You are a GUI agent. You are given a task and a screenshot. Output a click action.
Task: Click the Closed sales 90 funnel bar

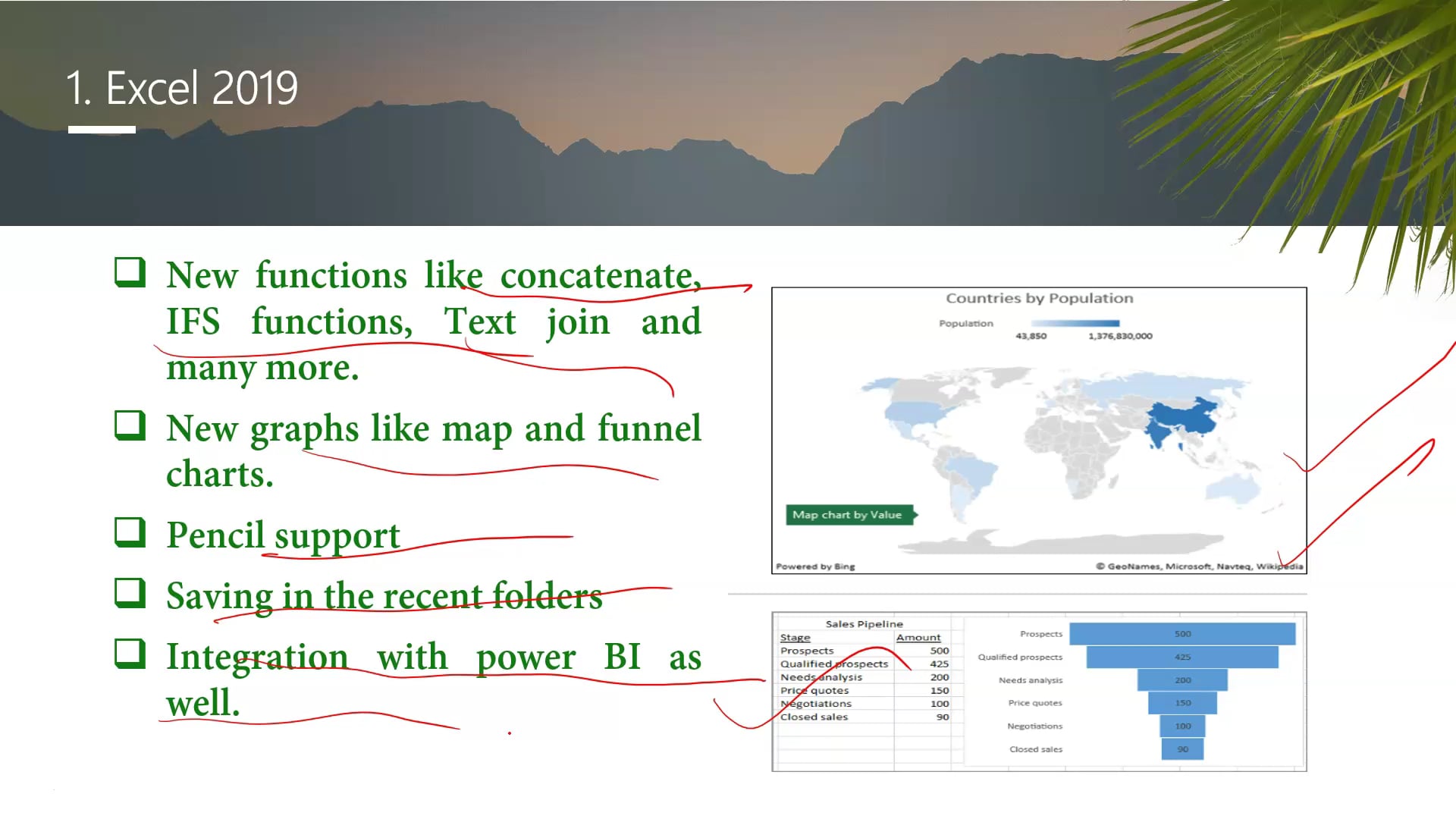[x=1181, y=749]
